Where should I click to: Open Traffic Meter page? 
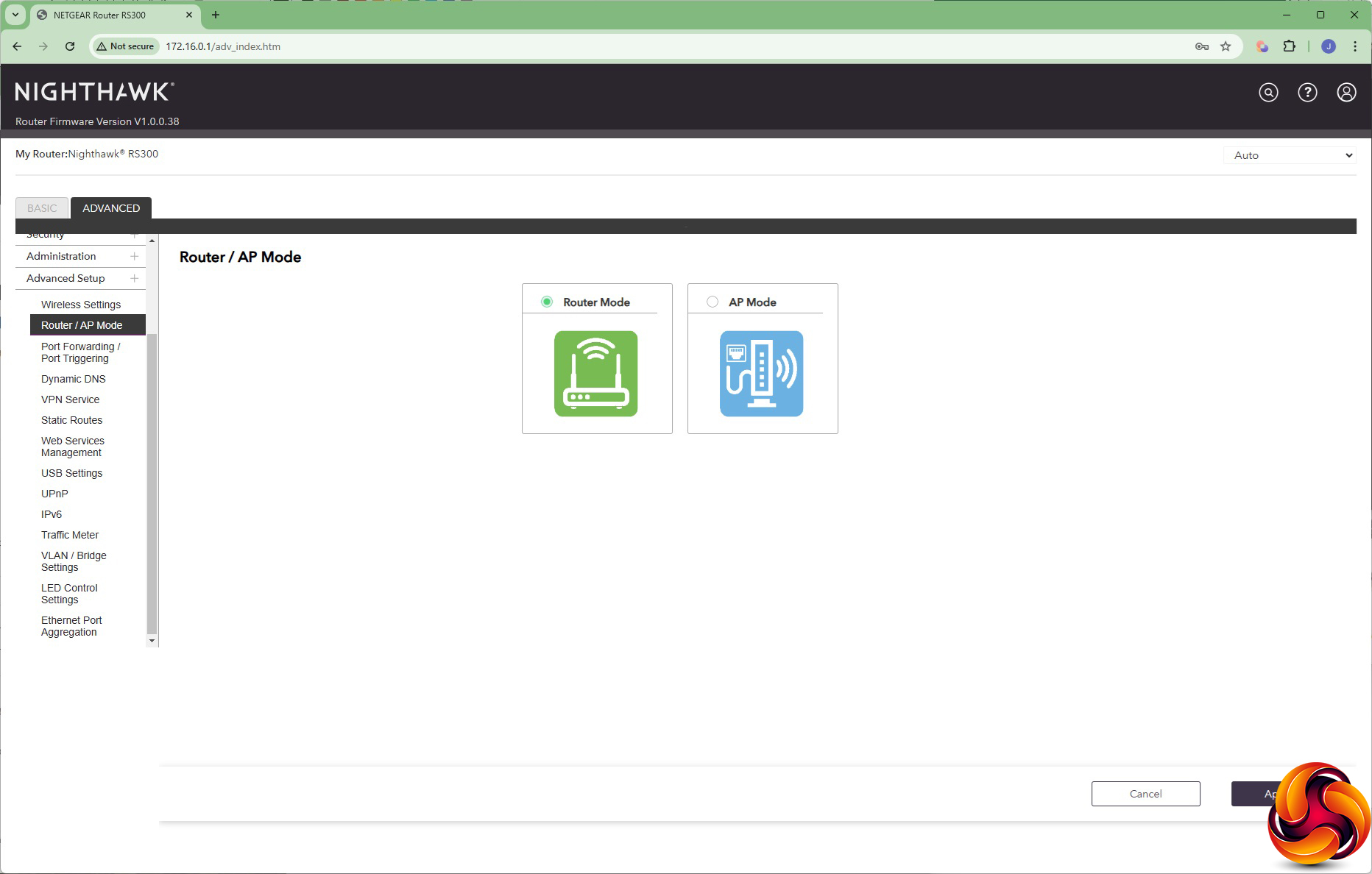coord(70,535)
